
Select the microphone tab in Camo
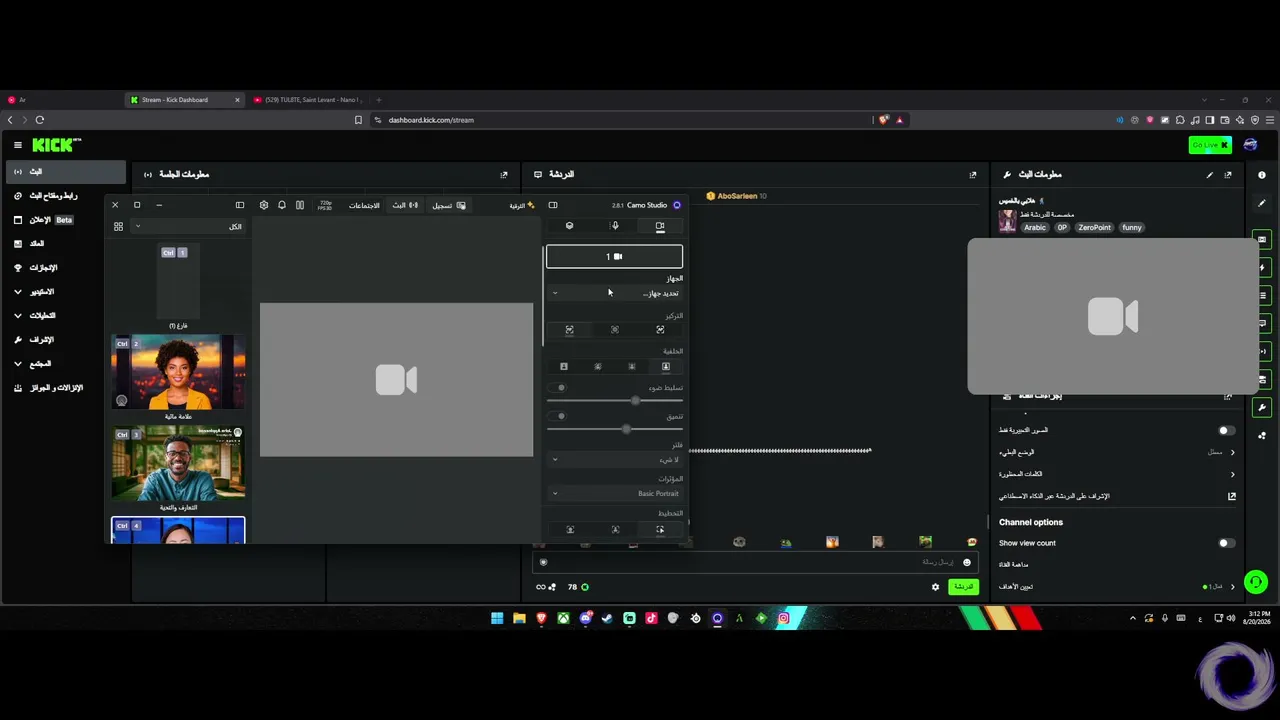[615, 226]
